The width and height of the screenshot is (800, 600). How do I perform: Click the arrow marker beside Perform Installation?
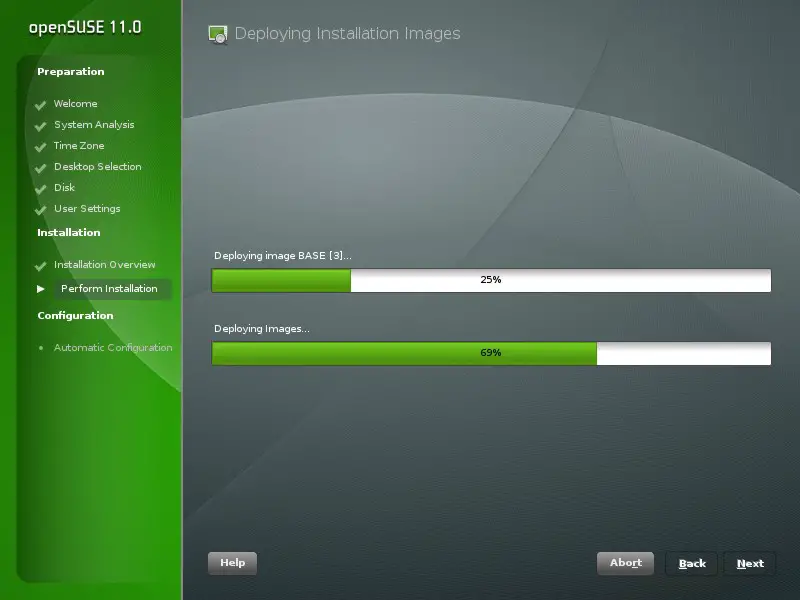point(41,289)
